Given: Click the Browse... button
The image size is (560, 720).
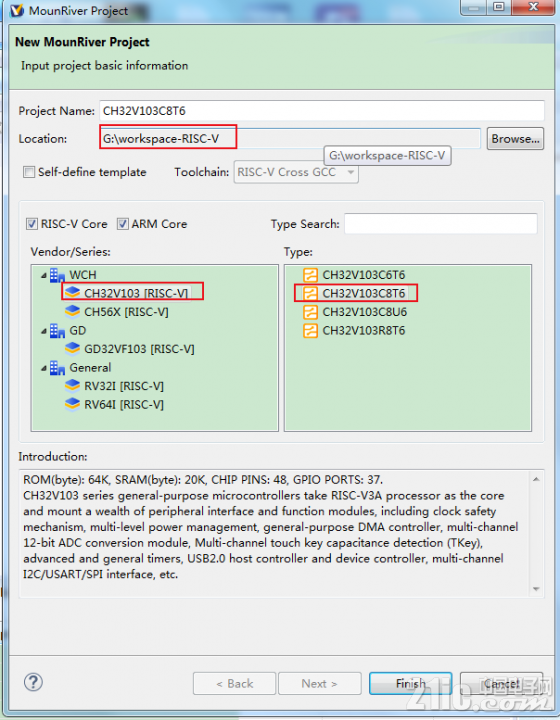Looking at the screenshot, I should [x=515, y=139].
